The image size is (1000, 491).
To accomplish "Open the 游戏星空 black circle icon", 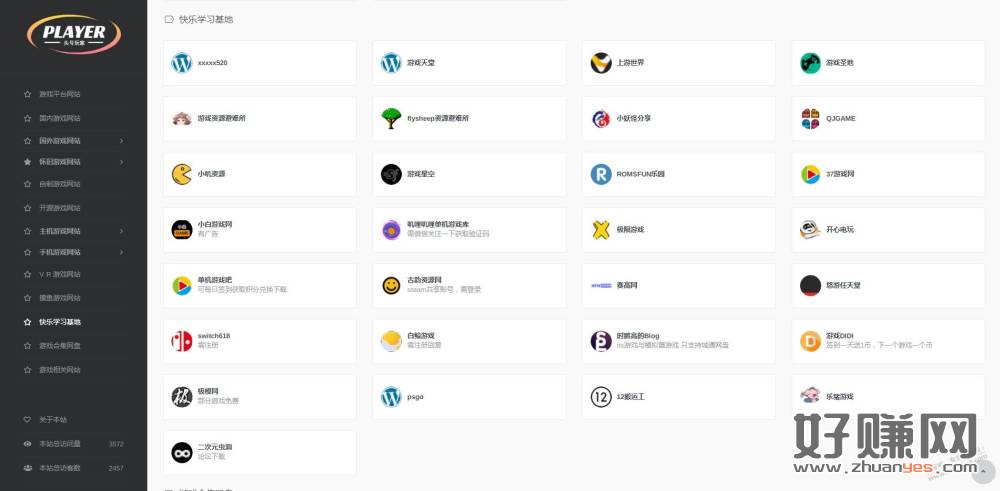I will tap(391, 174).
